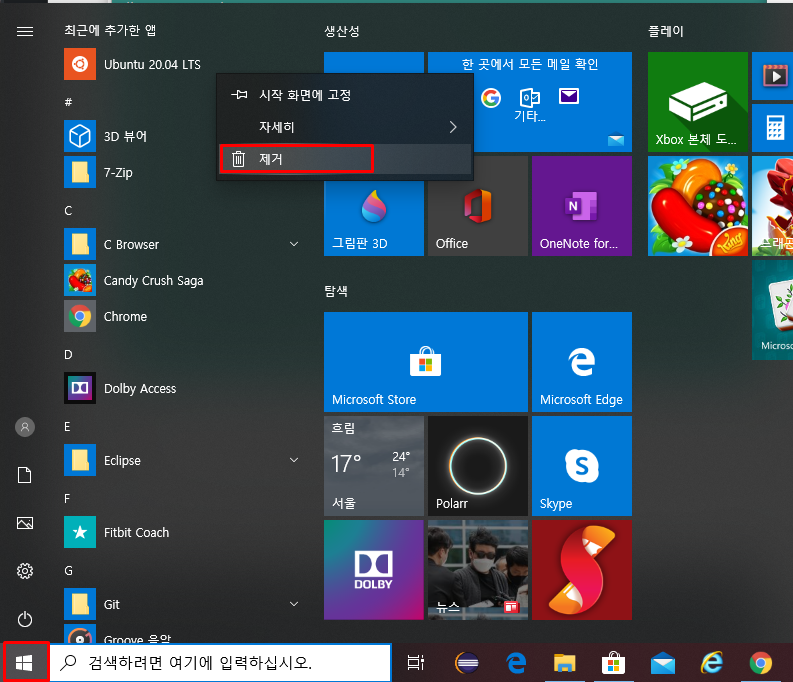Open the movies and TV tile

point(773,76)
